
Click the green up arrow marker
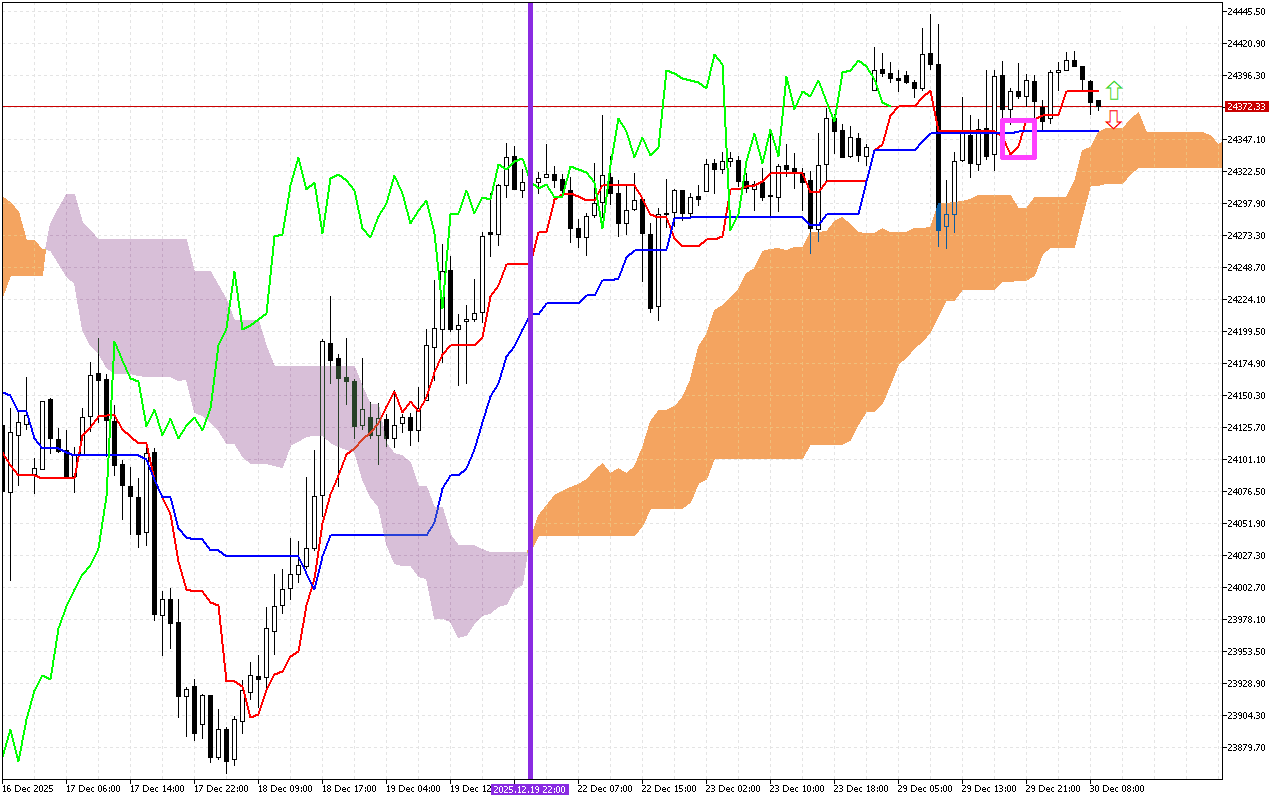[1113, 91]
